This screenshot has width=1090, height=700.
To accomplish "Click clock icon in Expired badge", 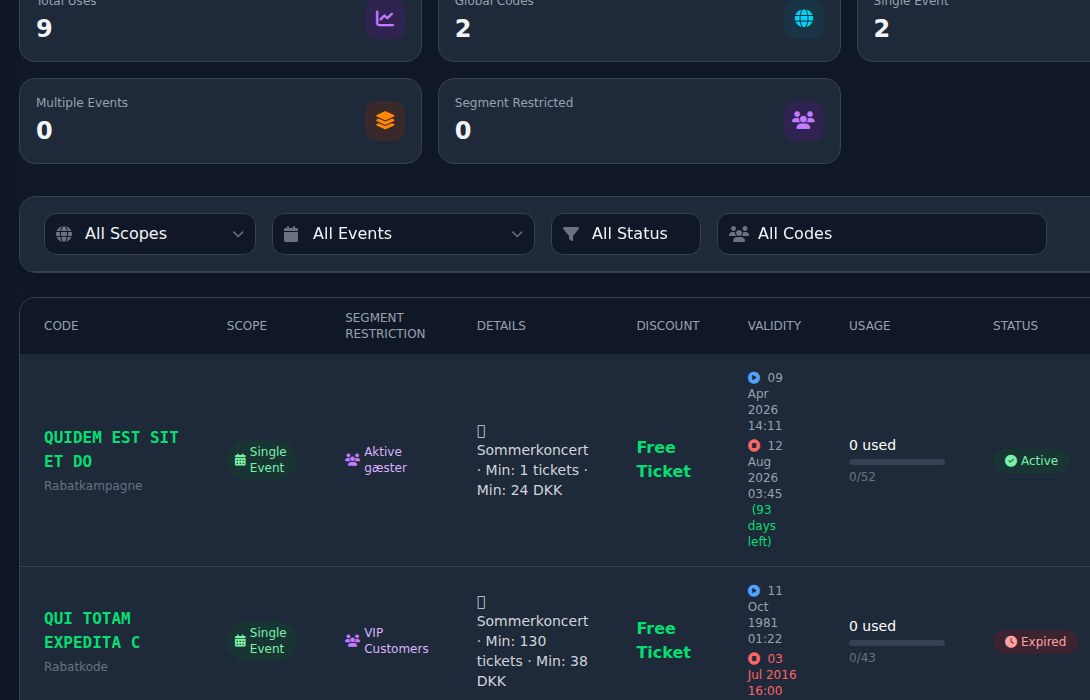I will pos(1011,642).
